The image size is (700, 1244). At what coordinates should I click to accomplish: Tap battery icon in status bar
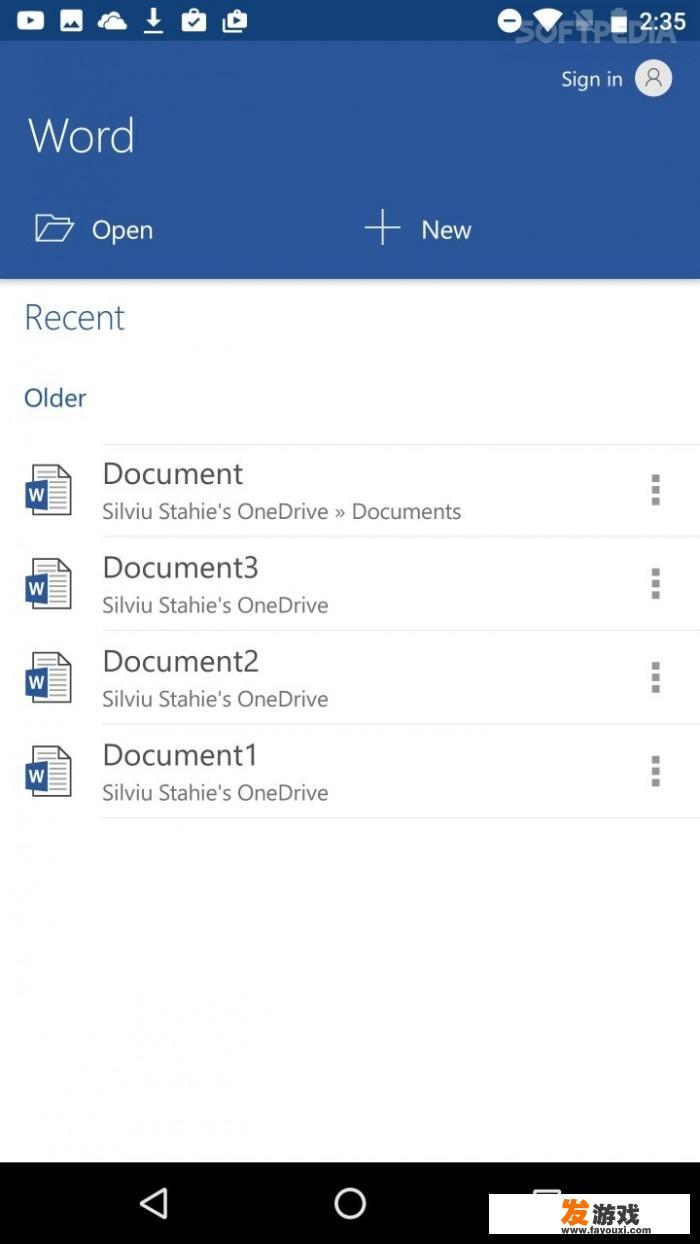pyautogui.click(x=620, y=20)
